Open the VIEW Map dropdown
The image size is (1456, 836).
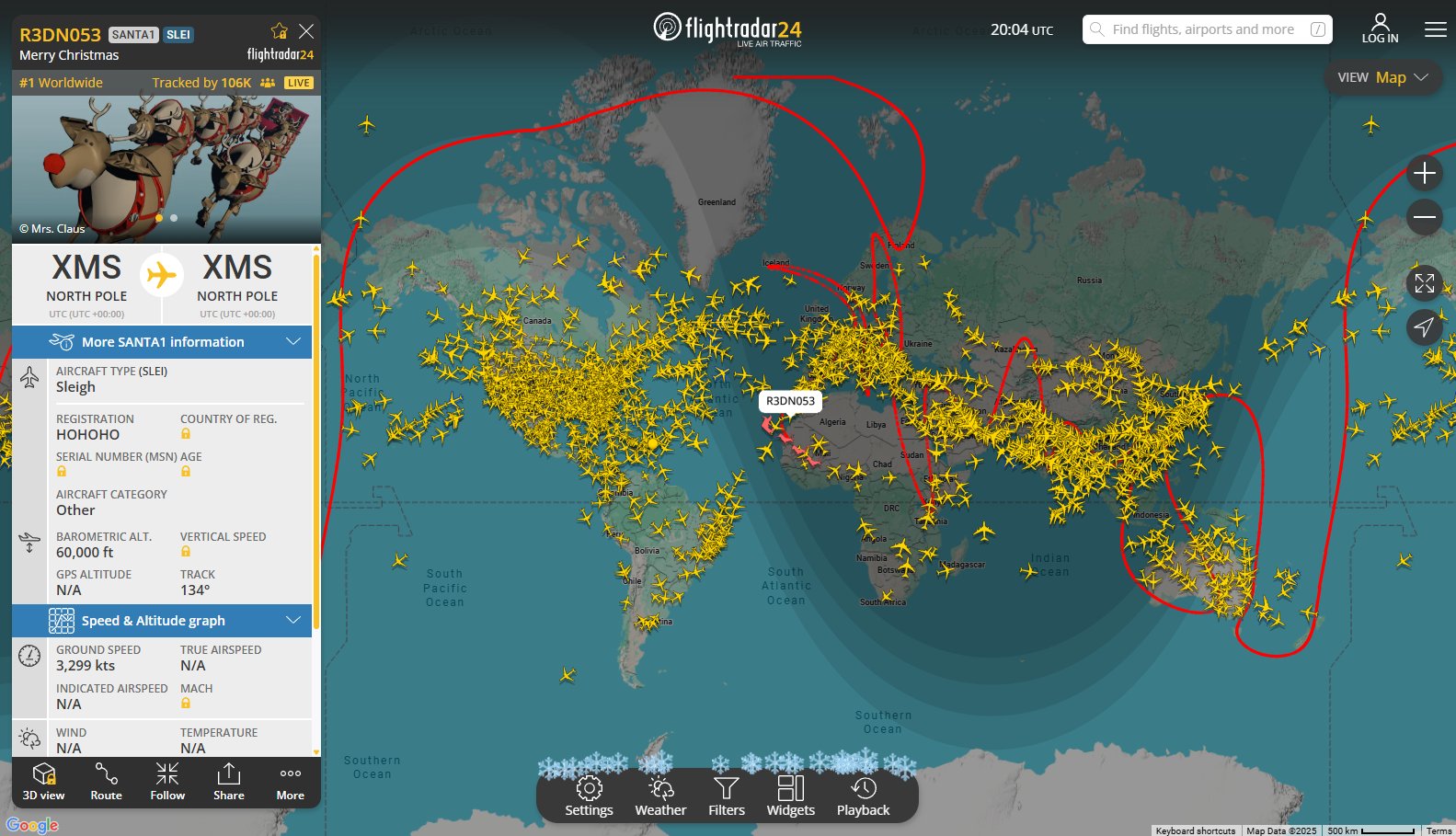pyautogui.click(x=1382, y=77)
